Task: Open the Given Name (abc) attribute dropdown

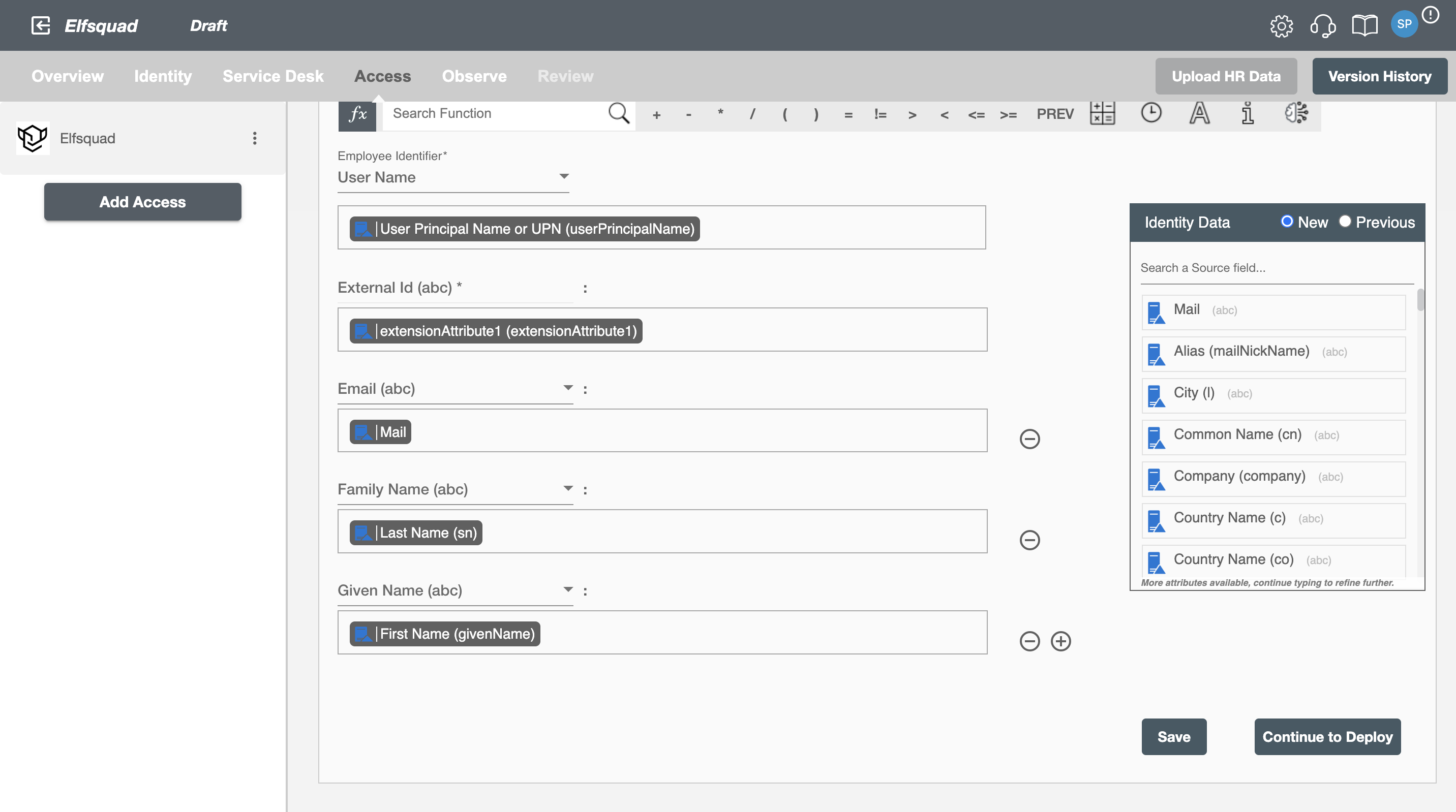Action: coord(455,590)
